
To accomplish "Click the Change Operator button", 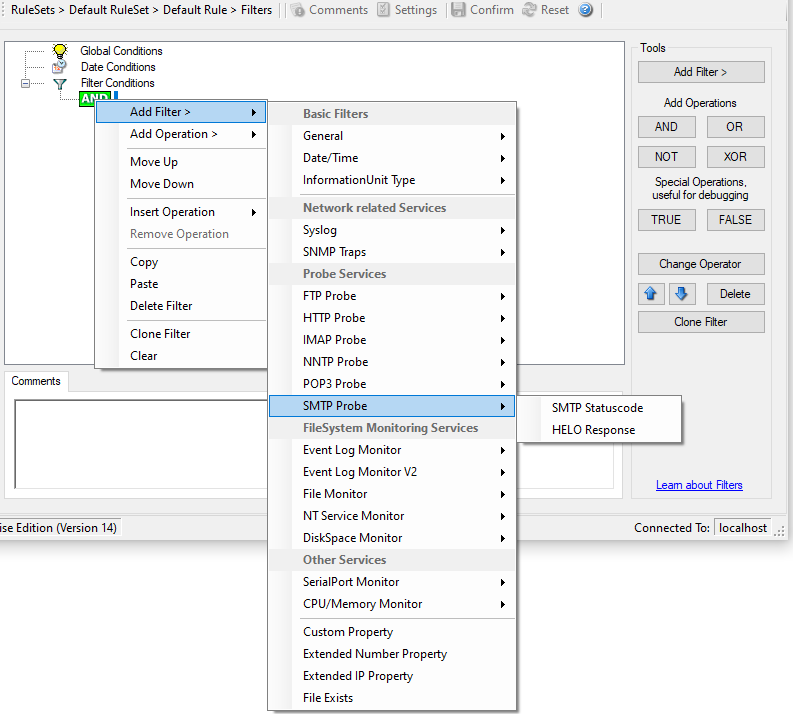I will 700,264.
